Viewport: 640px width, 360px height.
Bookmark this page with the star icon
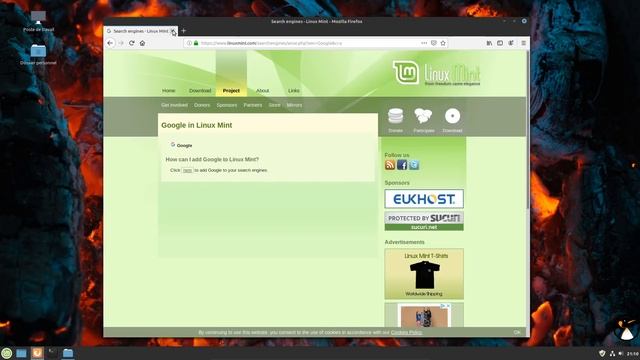443,43
